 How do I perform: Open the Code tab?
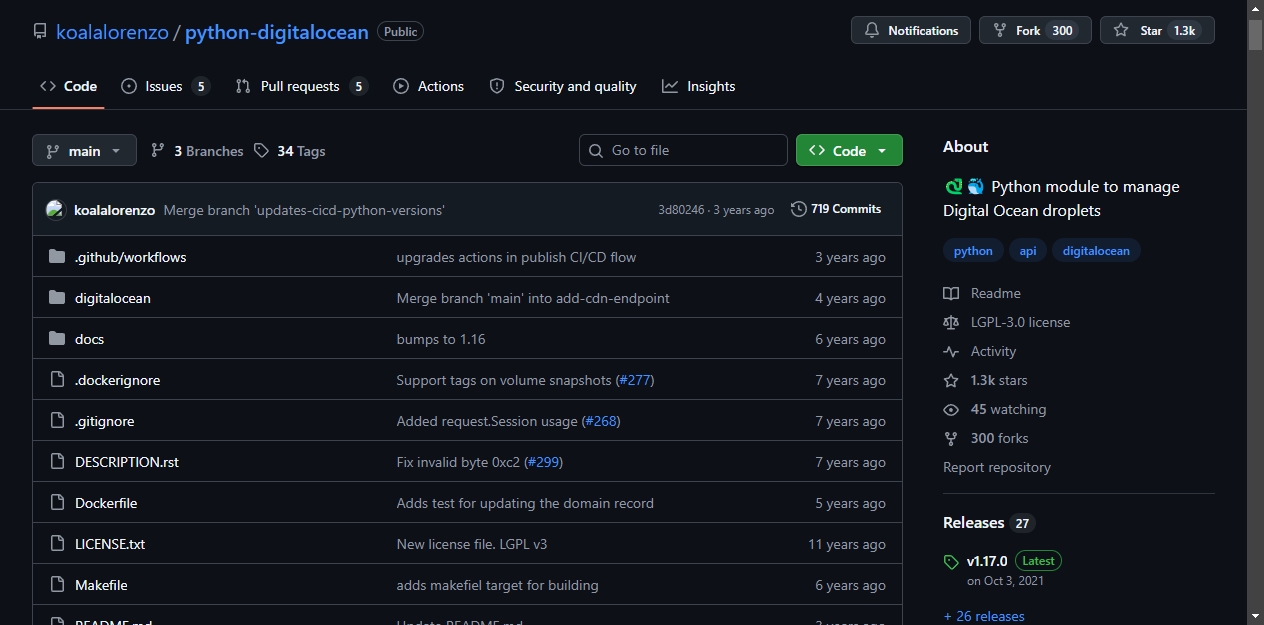(x=68, y=86)
